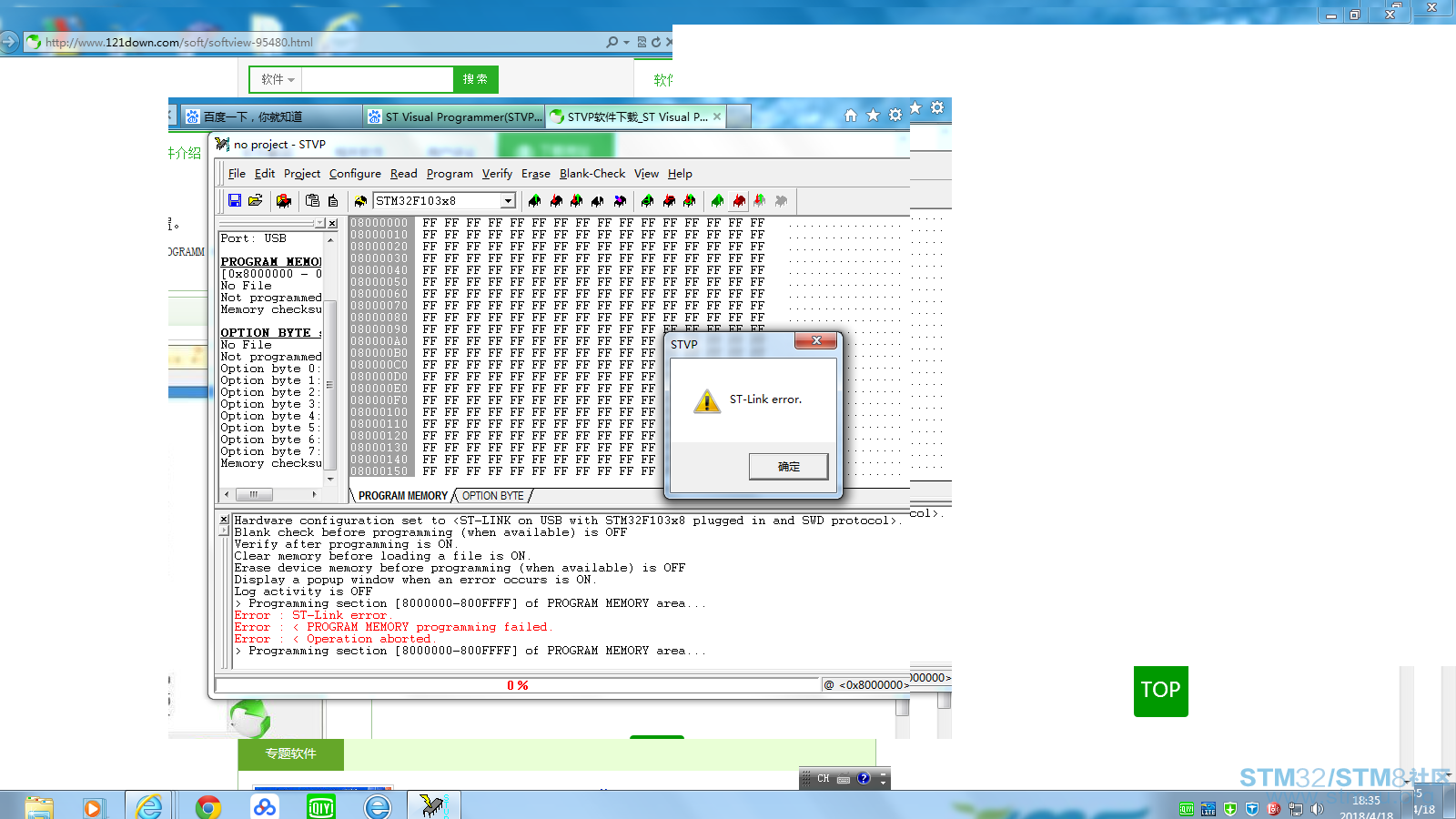Click the gear icon next to the Favorites star
Viewport: 1456px width, 819px height.
click(895, 116)
